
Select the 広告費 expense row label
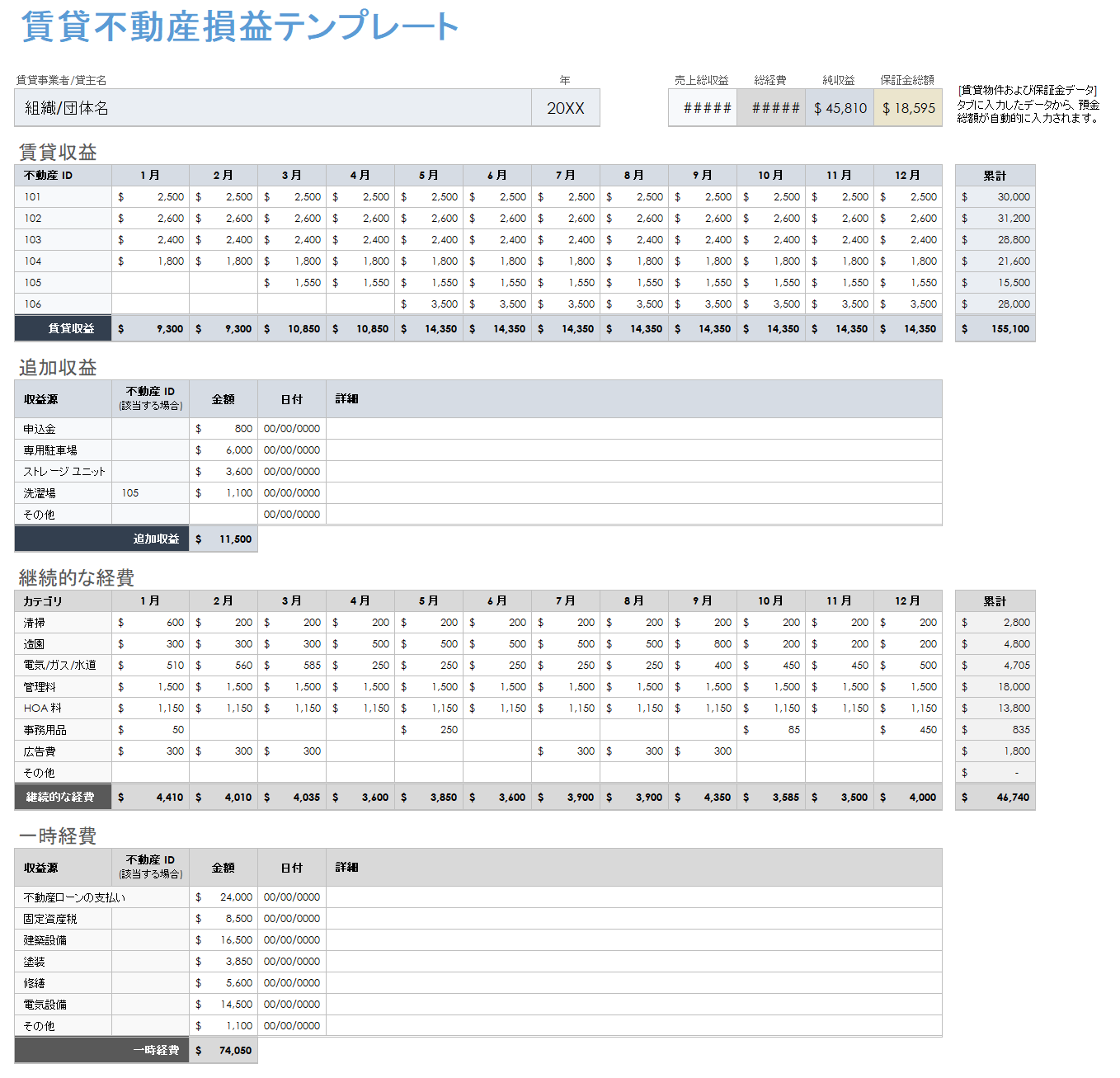click(x=64, y=751)
